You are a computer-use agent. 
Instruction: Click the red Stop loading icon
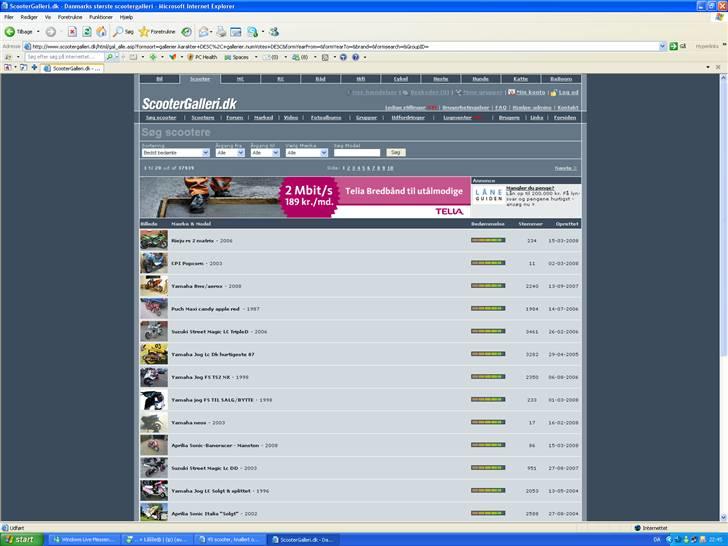tap(72, 32)
